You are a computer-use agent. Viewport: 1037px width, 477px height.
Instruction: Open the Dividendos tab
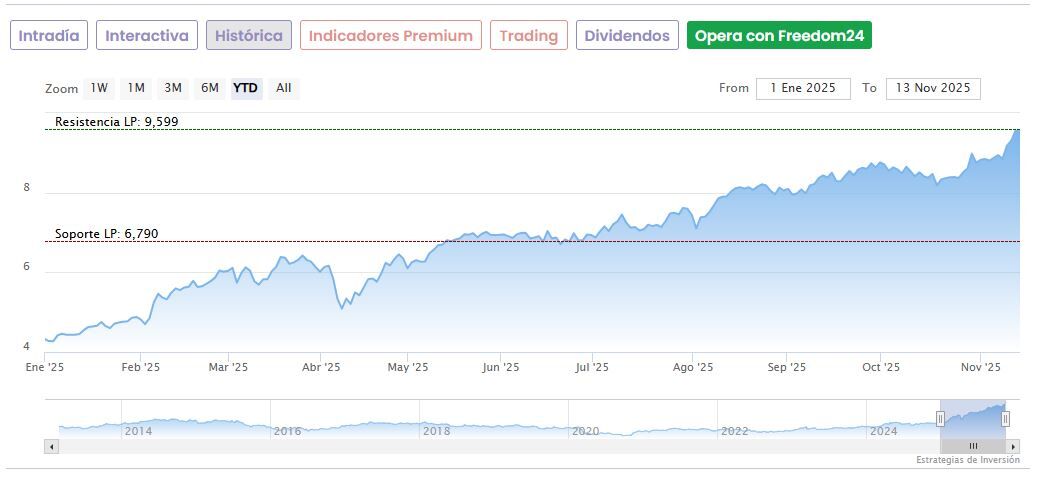[x=627, y=36]
